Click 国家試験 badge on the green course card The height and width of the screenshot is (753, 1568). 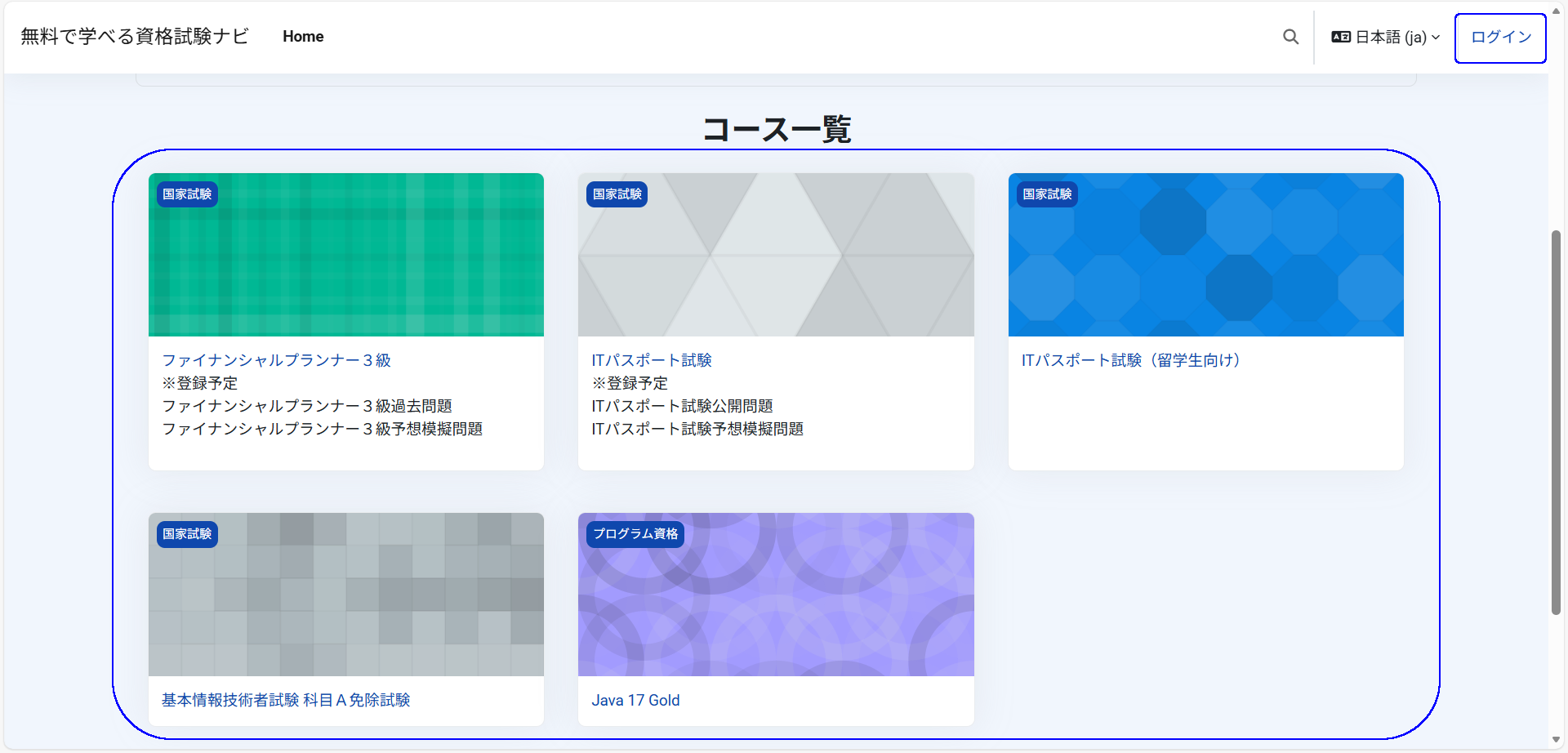tap(187, 194)
